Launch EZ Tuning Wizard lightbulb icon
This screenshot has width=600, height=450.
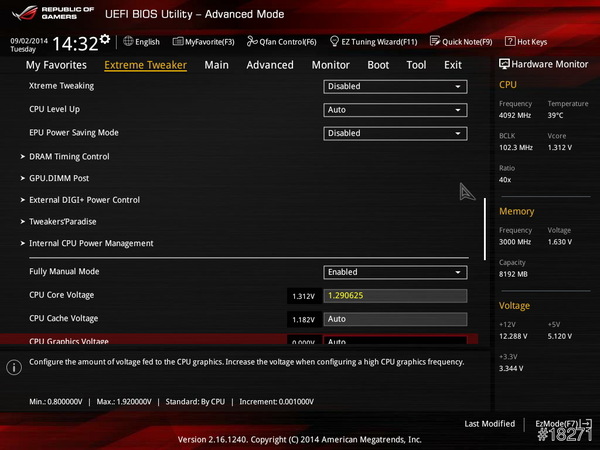coord(334,41)
